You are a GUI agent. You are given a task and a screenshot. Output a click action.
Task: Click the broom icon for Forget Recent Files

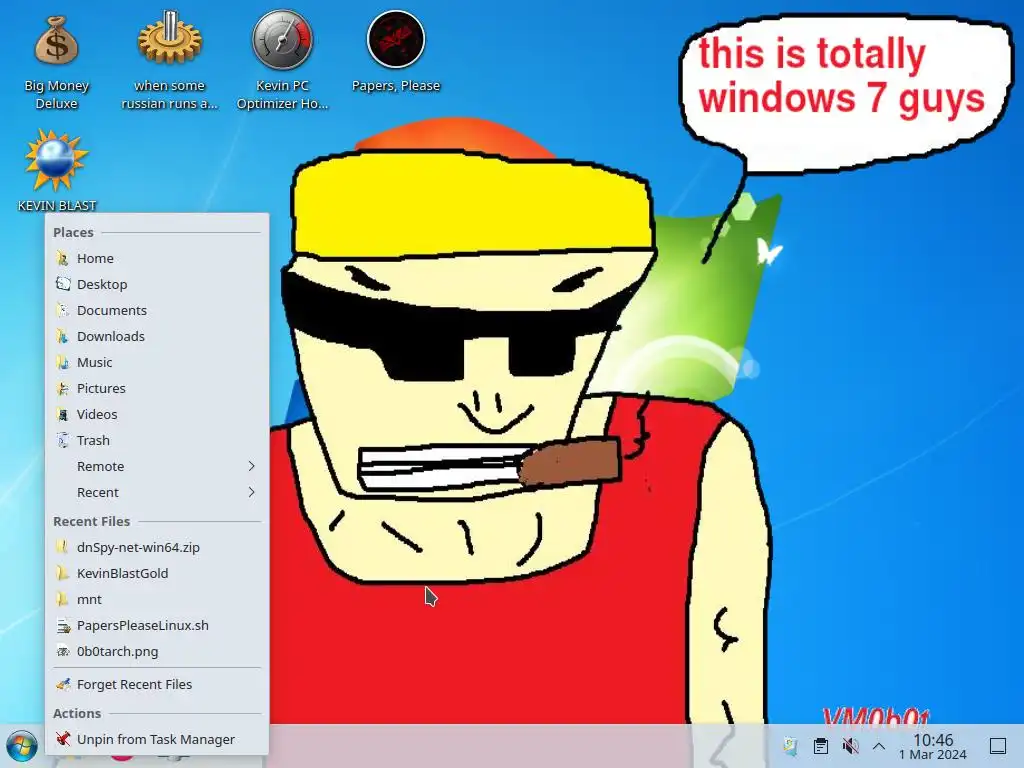[x=63, y=684]
